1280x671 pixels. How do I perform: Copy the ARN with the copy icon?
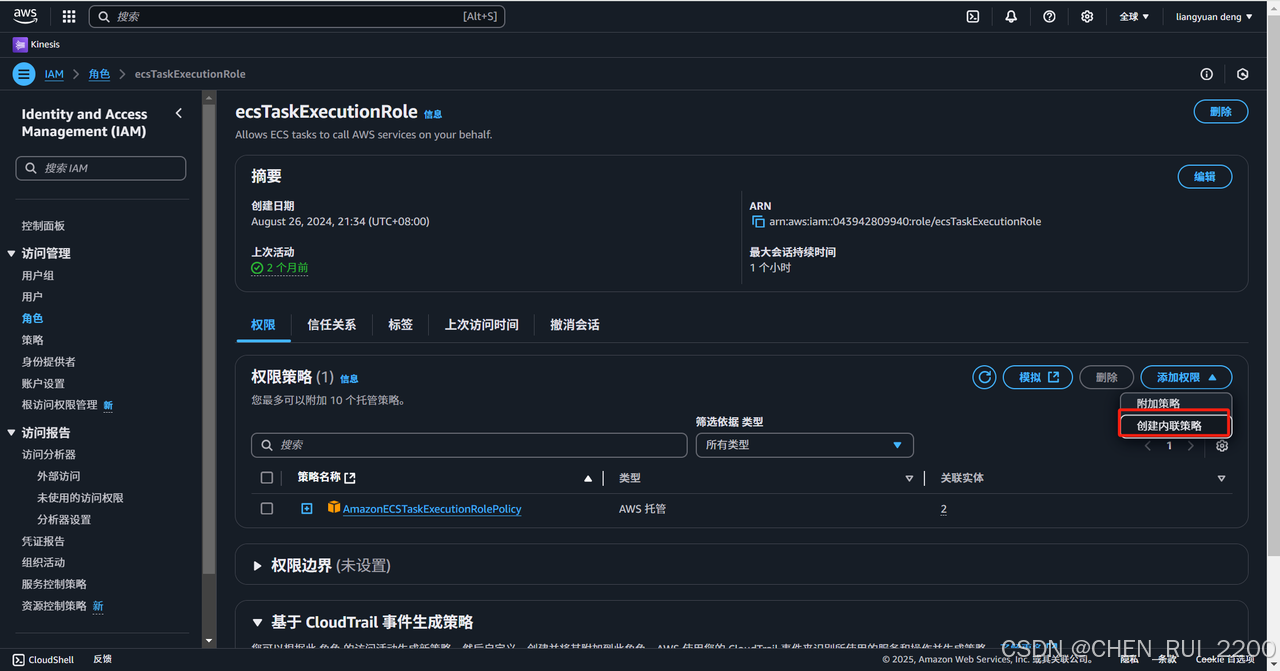[759, 221]
